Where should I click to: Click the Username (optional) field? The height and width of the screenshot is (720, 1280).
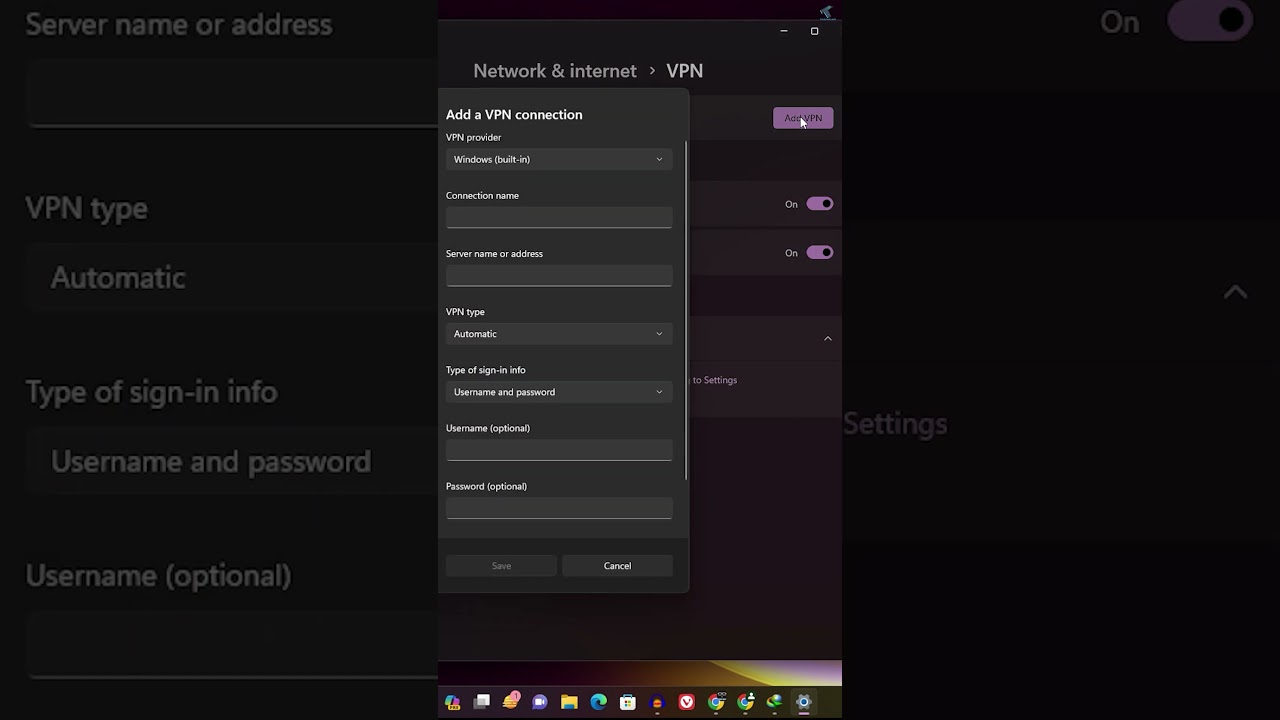559,450
